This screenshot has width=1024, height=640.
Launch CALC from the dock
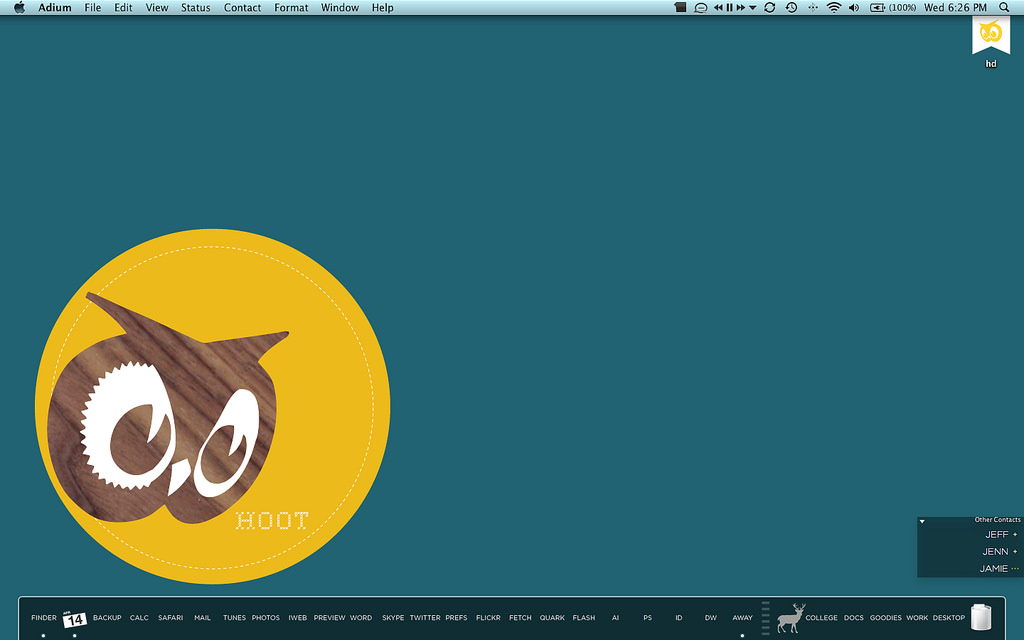(139, 618)
